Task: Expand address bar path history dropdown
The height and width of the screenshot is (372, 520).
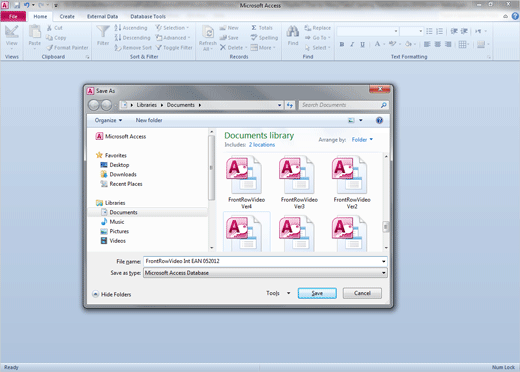Action: (279, 105)
